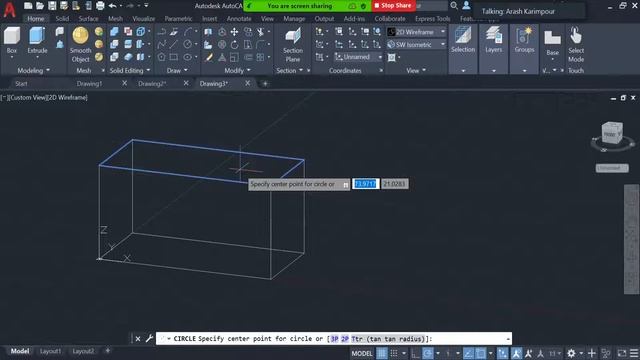Toggle object snap tracking in status bar
Viewport: 640px width, 360px height.
click(468, 353)
